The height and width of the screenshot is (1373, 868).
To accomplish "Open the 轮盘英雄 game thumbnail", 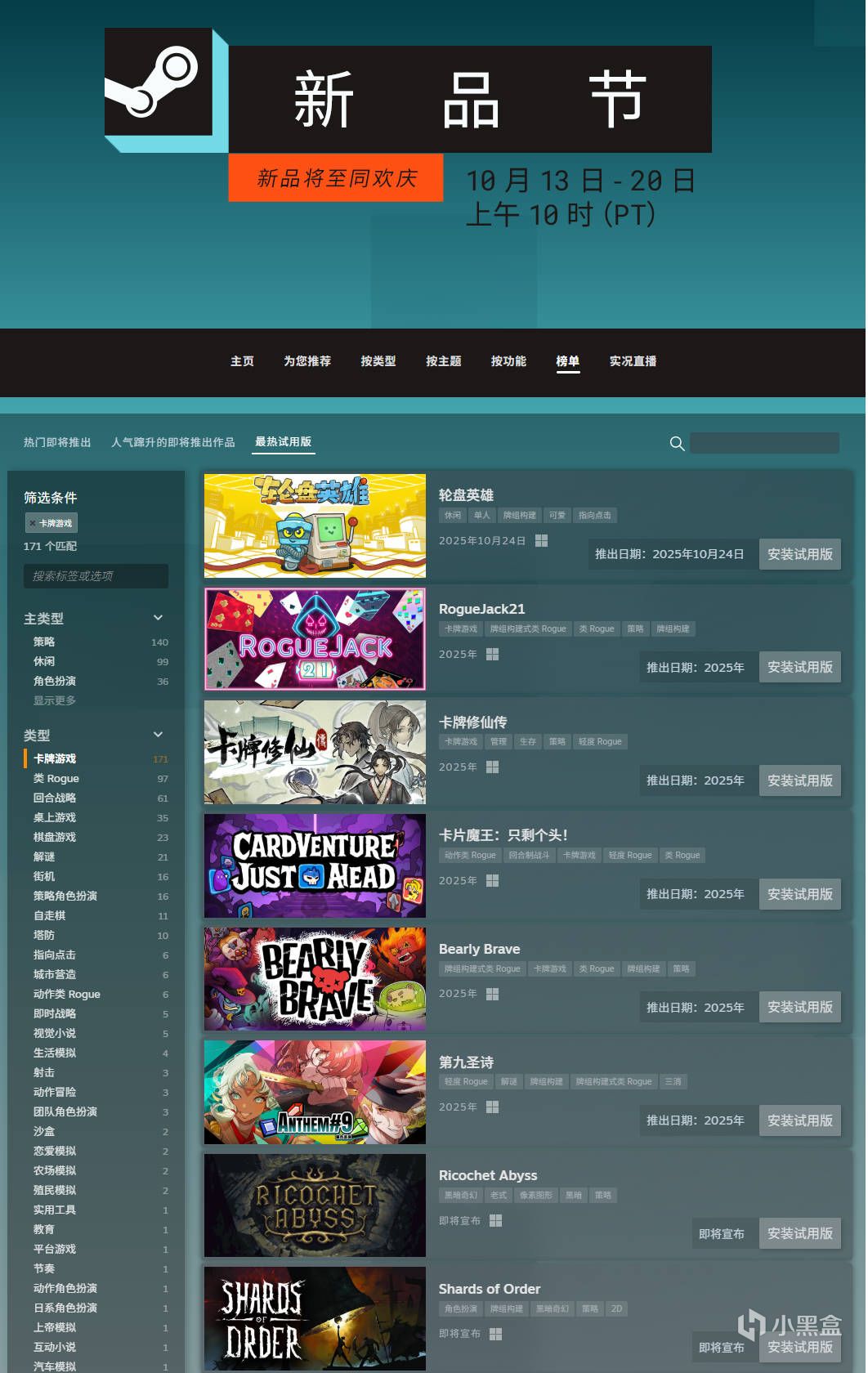I will [x=315, y=525].
